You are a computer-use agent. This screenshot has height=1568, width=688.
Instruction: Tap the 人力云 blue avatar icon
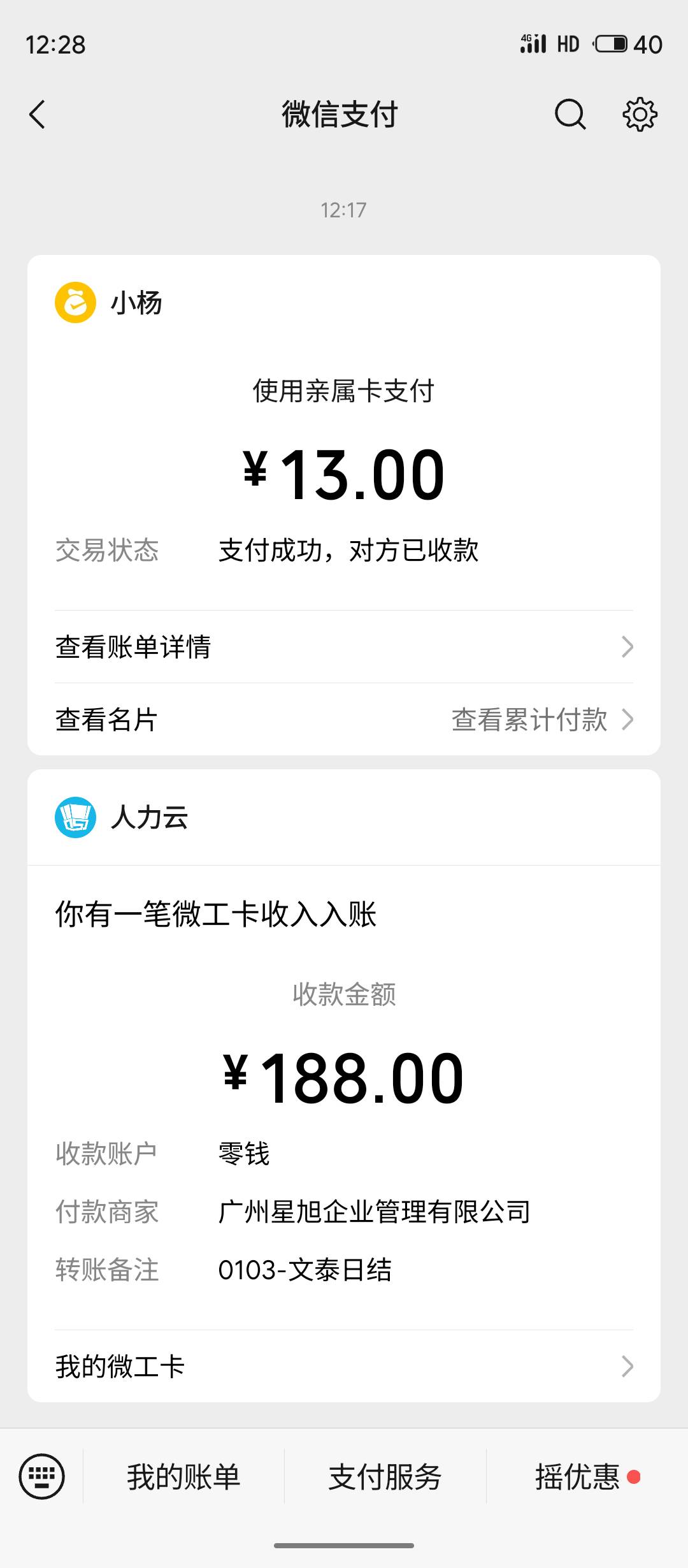[75, 817]
